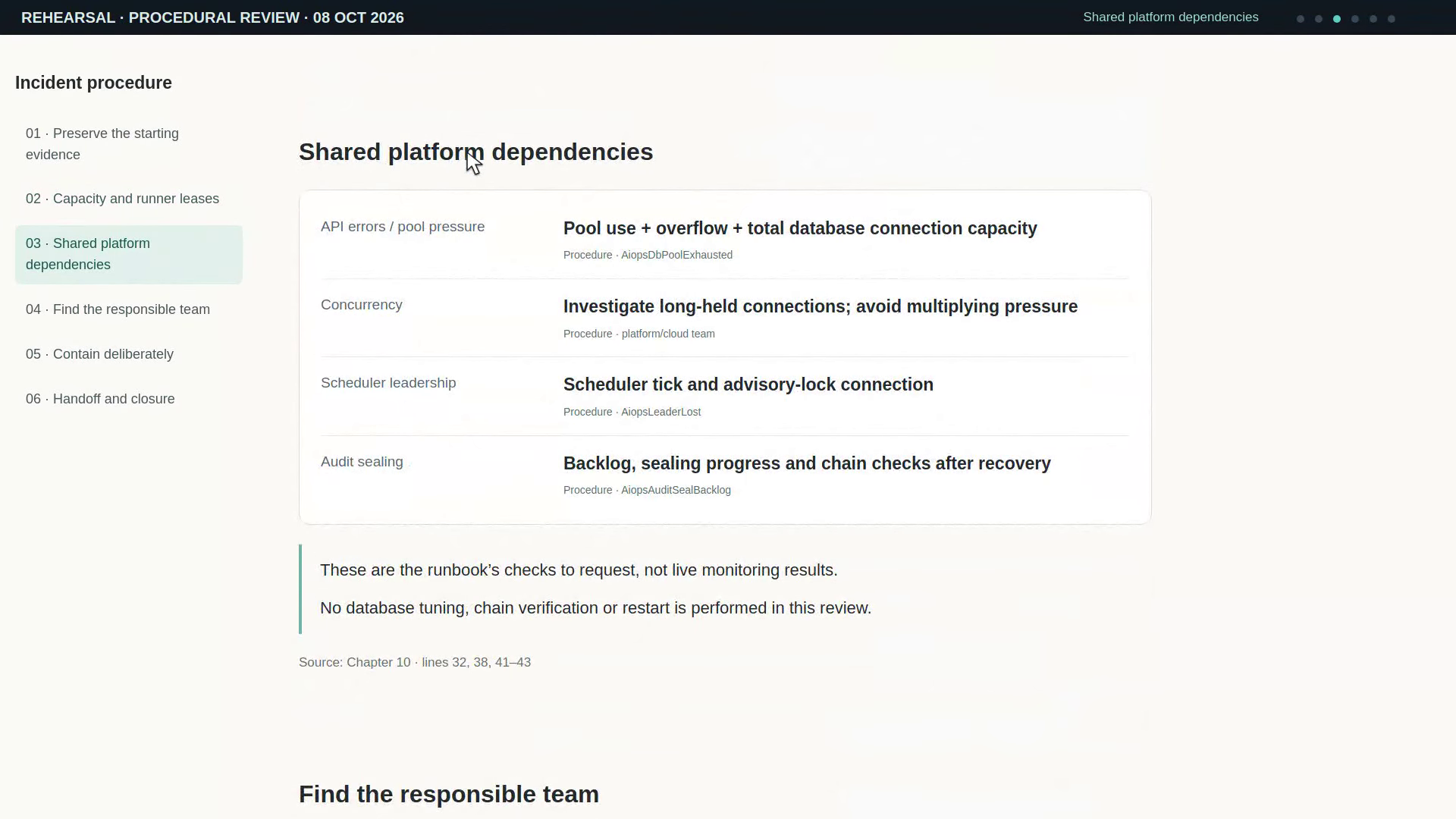
Task: Click the Incident procedure sidebar heading
Action: pyautogui.click(x=93, y=83)
